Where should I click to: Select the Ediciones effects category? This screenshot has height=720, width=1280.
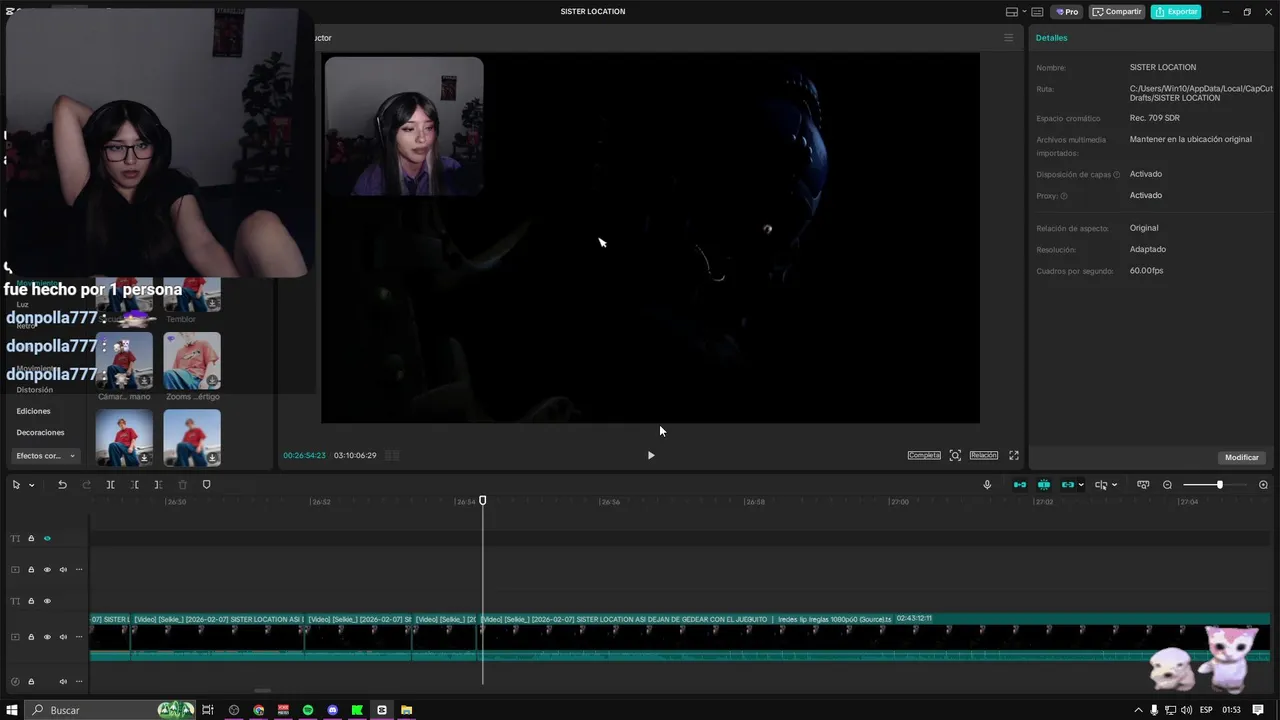(x=33, y=411)
